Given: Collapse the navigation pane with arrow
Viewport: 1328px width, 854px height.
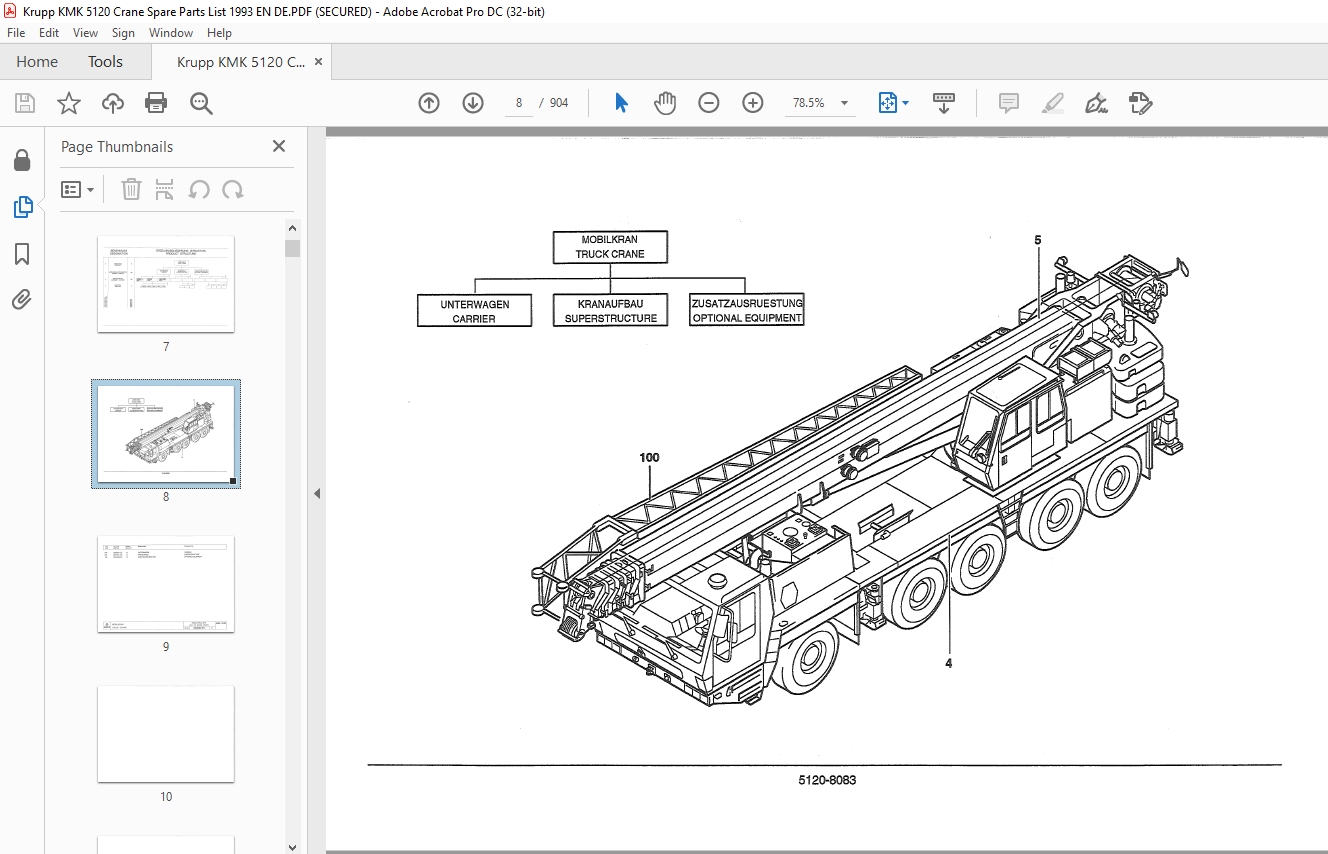Looking at the screenshot, I should pos(317,493).
